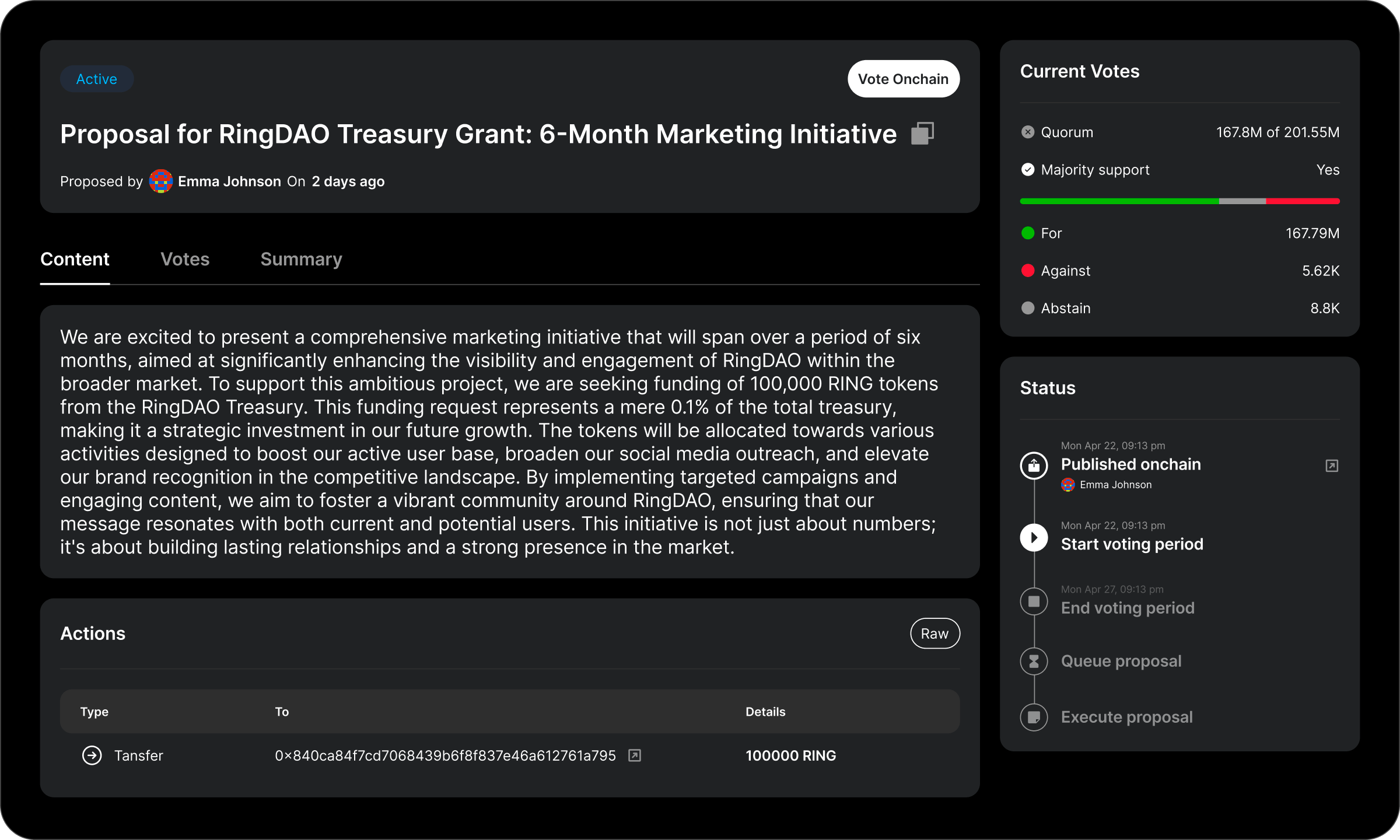Switch to the Votes tab

[185, 259]
